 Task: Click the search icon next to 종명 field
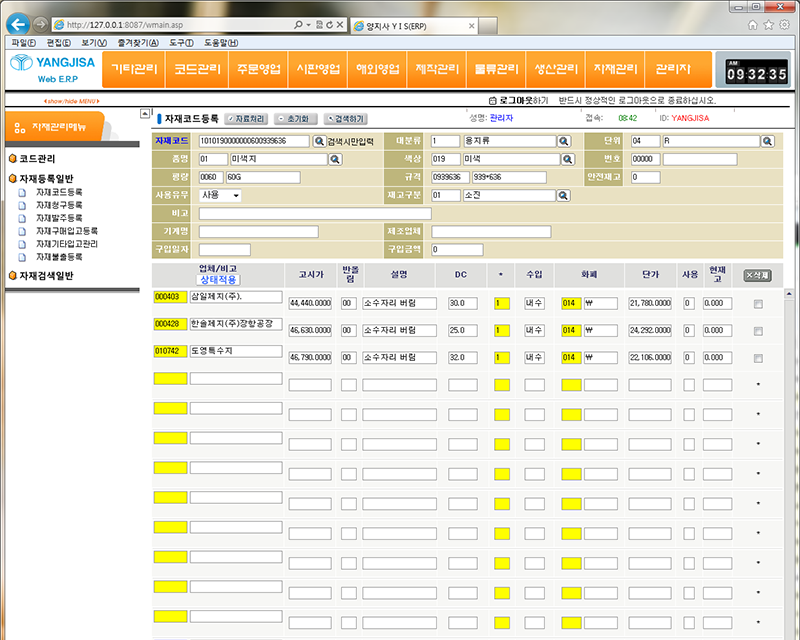[335, 159]
